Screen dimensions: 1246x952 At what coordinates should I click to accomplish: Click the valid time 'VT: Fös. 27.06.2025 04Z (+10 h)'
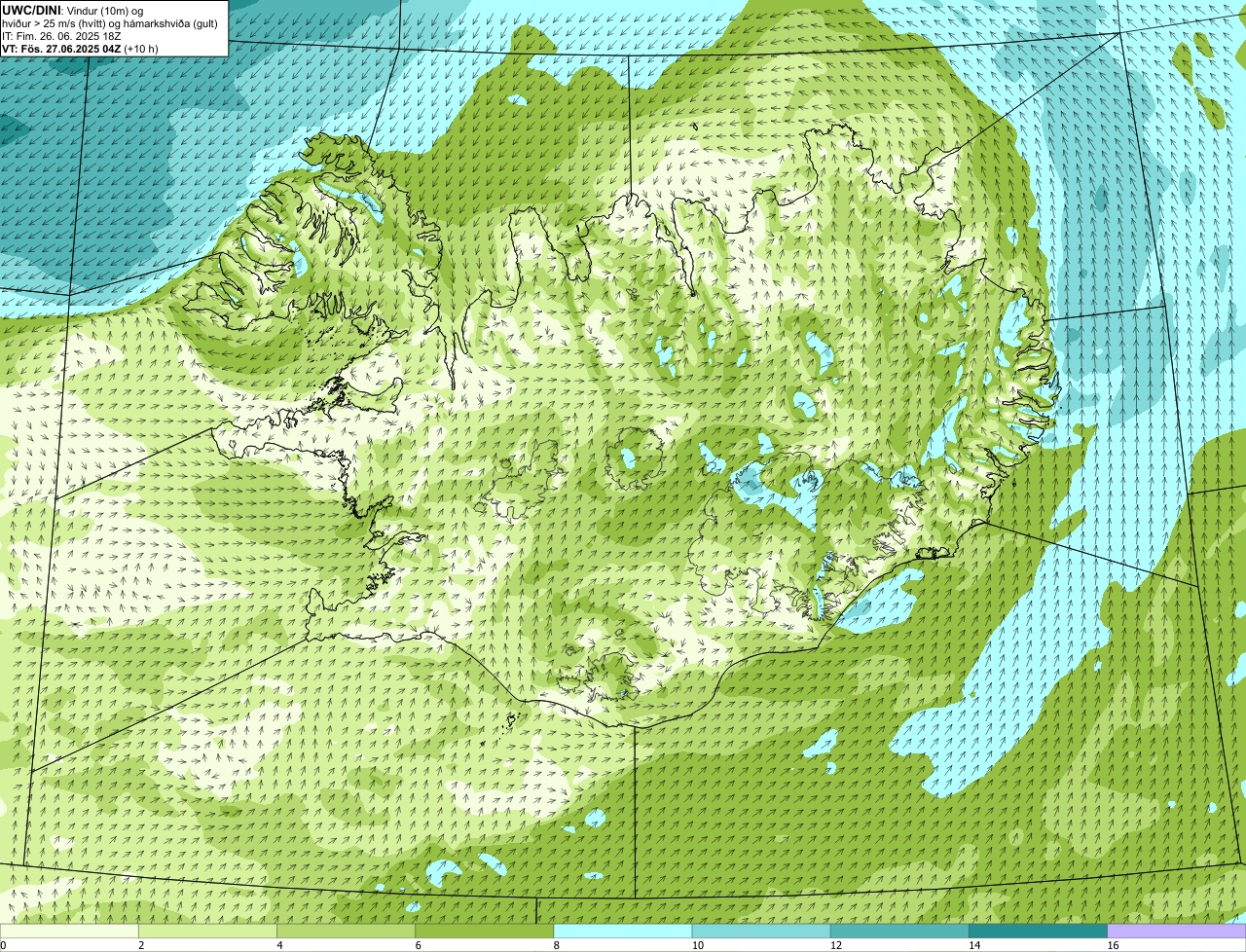[80, 48]
